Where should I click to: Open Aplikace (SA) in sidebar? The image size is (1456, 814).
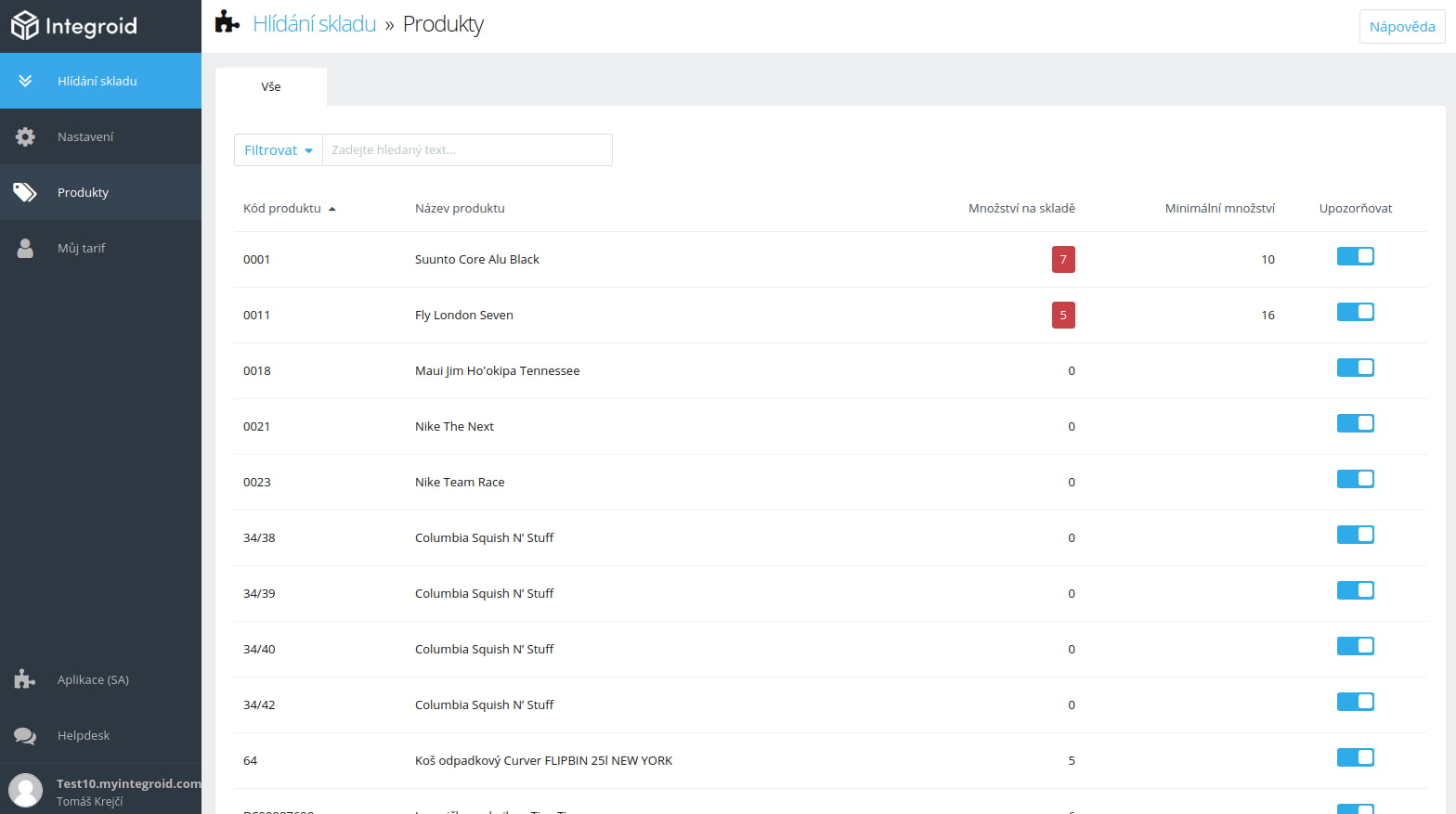pyautogui.click(x=100, y=679)
